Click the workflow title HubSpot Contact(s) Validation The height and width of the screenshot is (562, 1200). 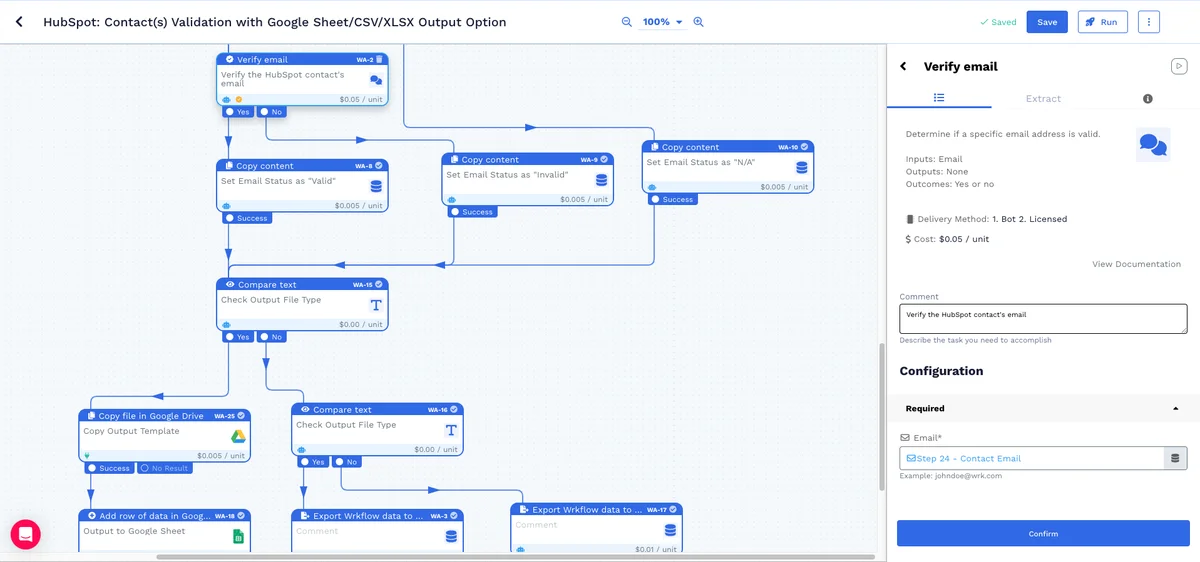[275, 22]
